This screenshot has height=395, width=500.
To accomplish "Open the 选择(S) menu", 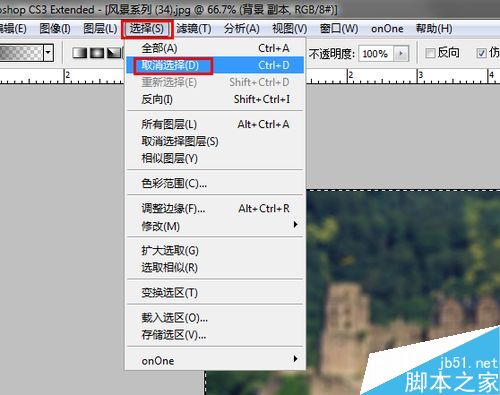I will pos(147,29).
